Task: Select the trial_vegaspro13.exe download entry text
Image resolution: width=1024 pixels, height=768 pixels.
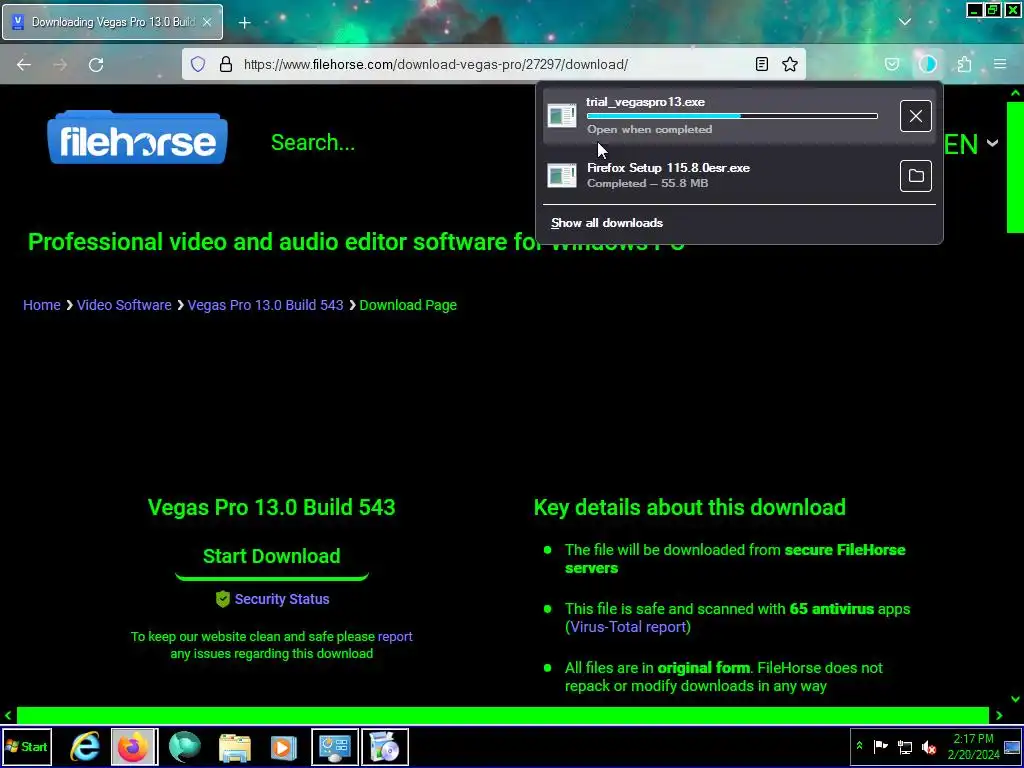Action: pyautogui.click(x=645, y=102)
